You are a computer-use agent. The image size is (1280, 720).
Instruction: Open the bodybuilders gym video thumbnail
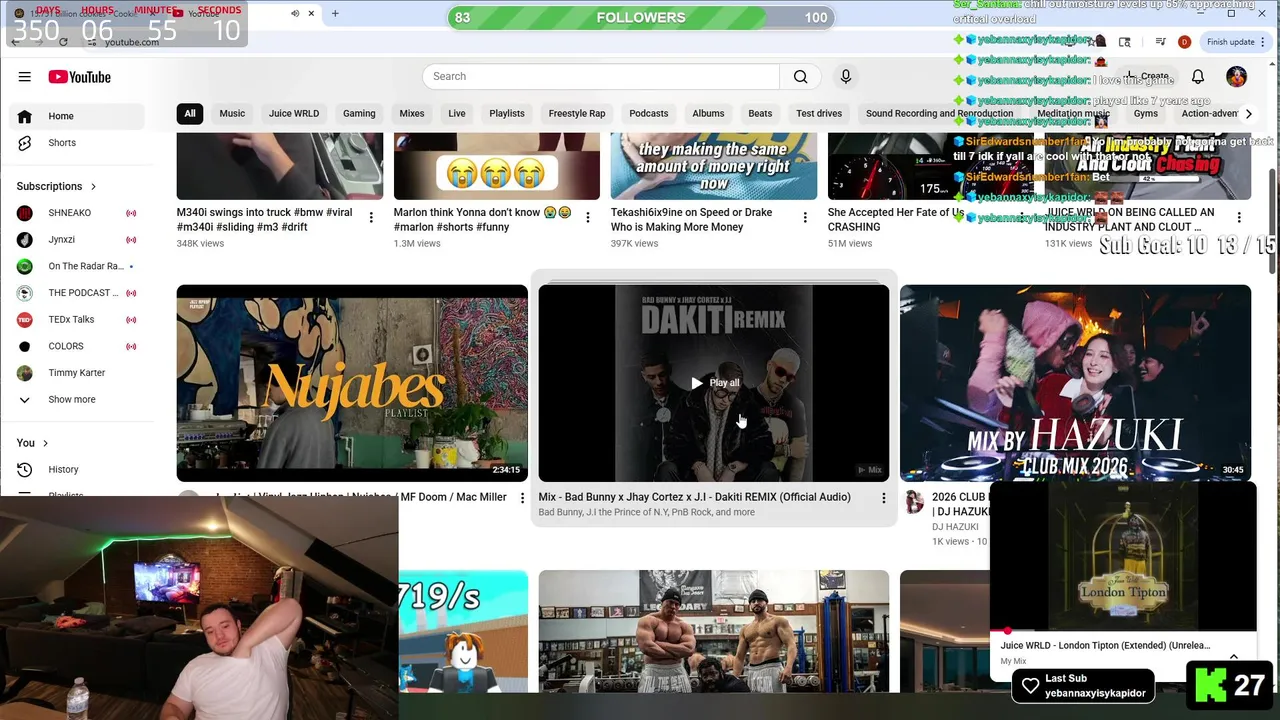coord(714,630)
